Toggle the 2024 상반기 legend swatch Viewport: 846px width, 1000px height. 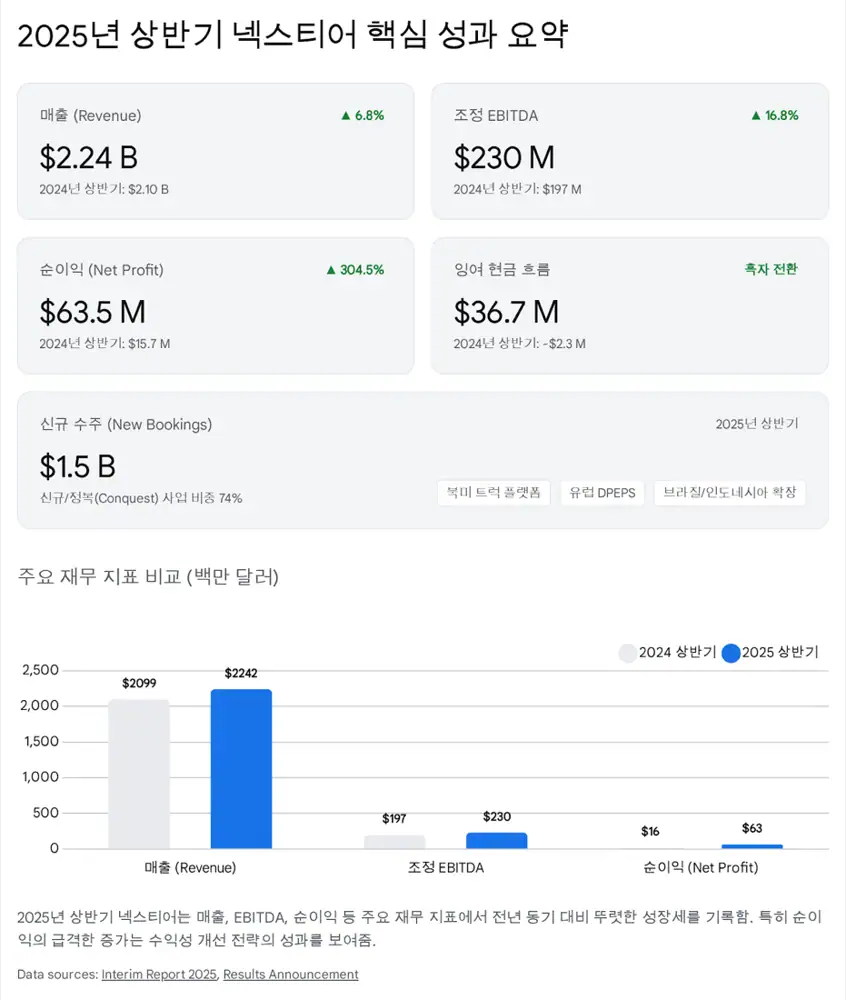point(627,652)
